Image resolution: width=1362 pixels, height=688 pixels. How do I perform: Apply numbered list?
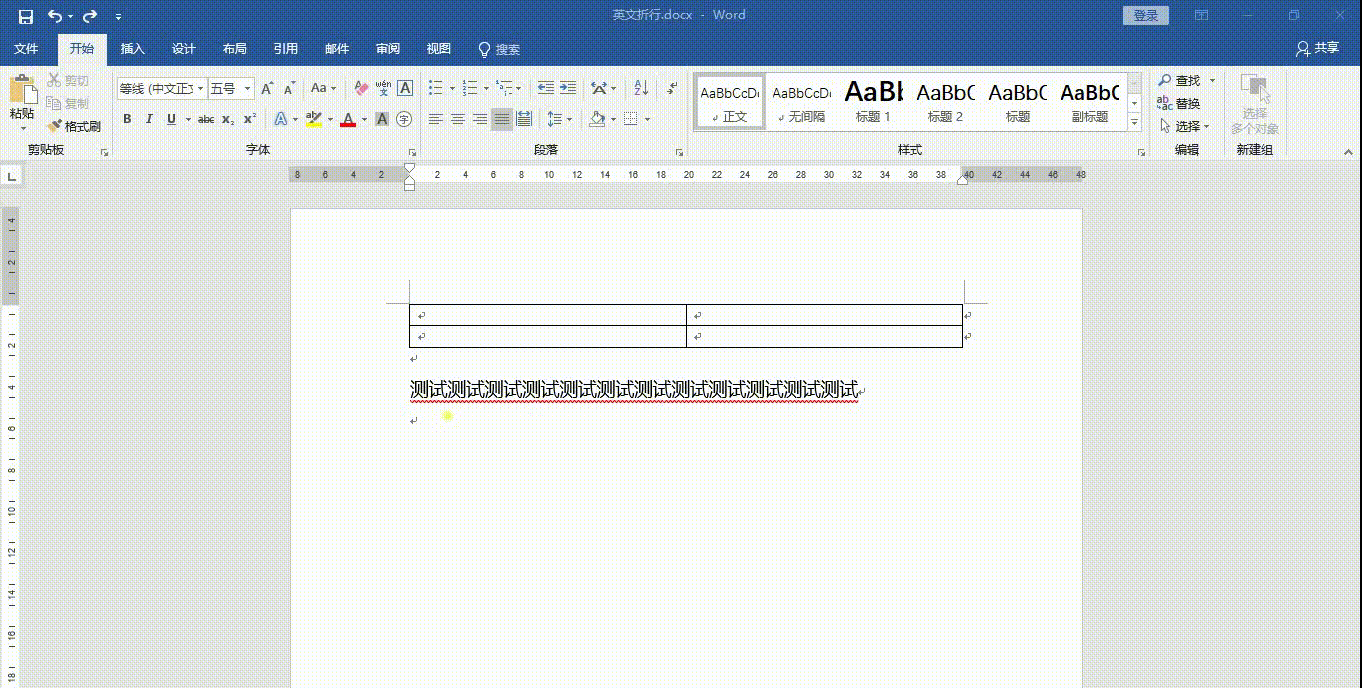[470, 89]
